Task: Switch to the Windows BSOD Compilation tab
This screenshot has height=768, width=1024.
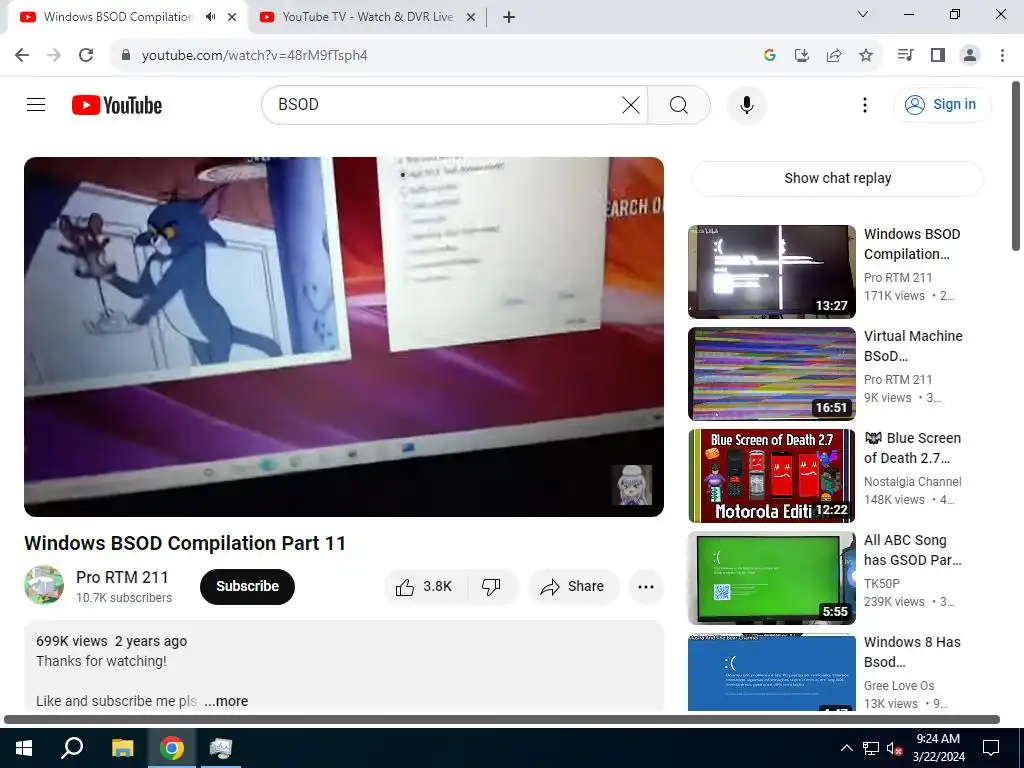Action: click(118, 17)
